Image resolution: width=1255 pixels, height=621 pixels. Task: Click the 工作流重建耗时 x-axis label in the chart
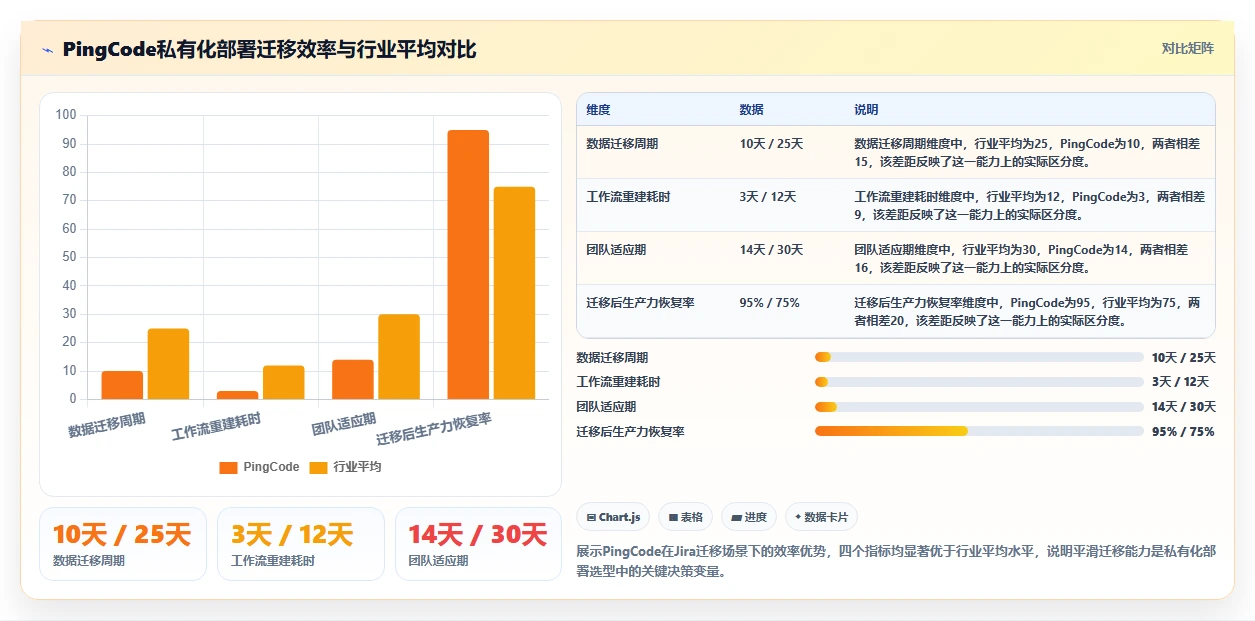pos(216,427)
